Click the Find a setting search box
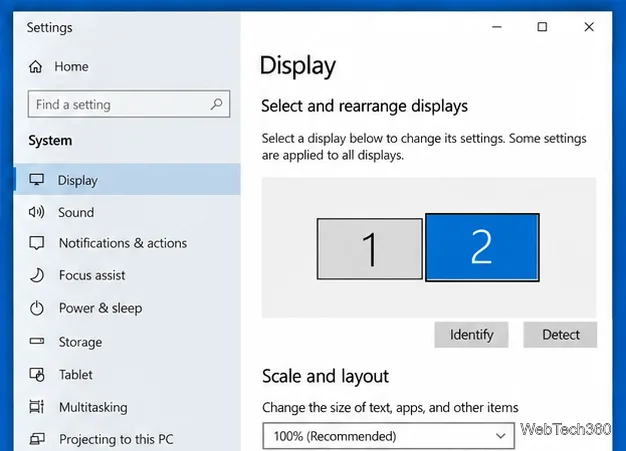This screenshot has width=626, height=451. 129,104
